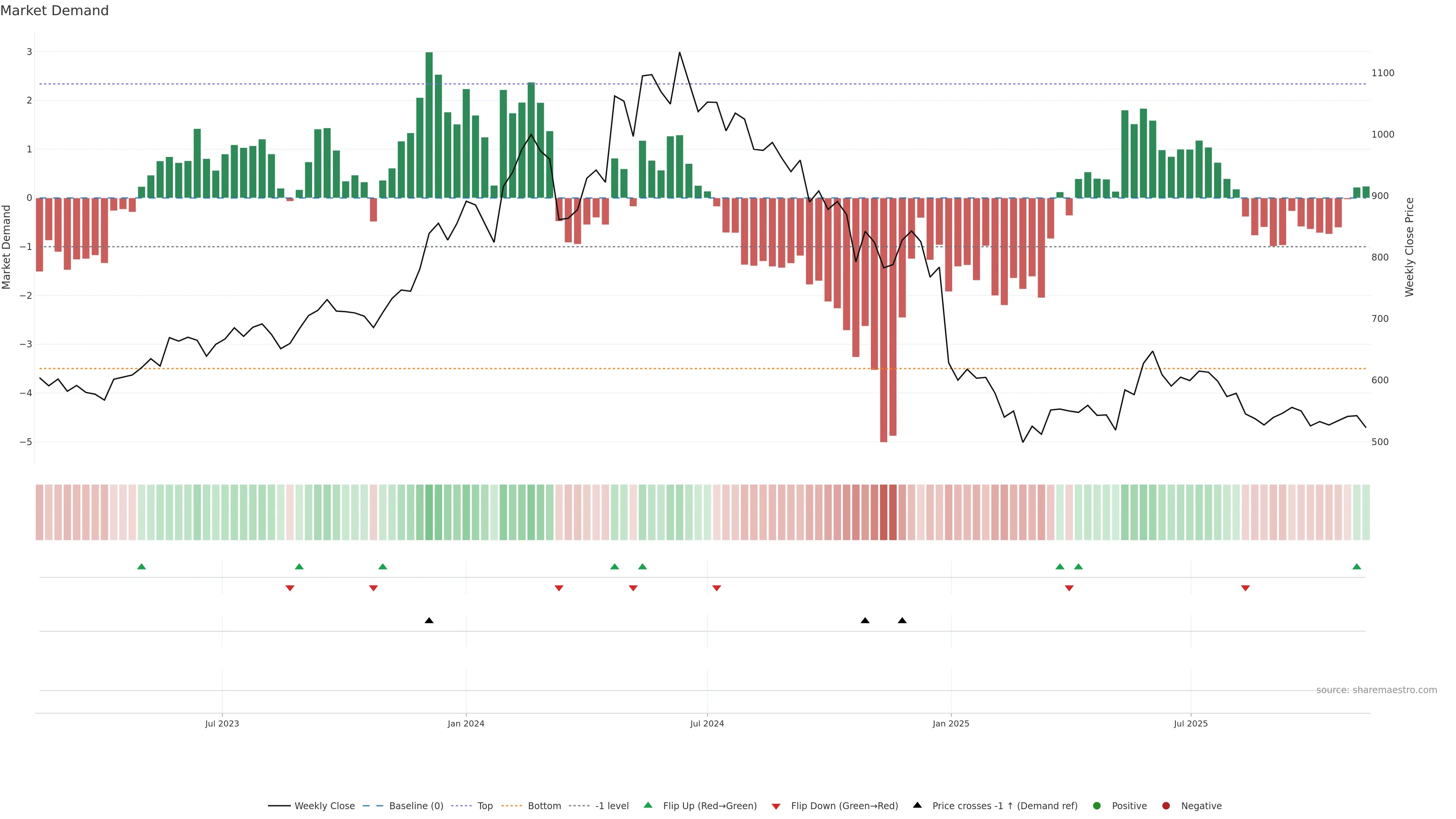Image resolution: width=1456 pixels, height=819 pixels.
Task: Click the last green flip-up marker at far right
Action: pyautogui.click(x=1356, y=566)
